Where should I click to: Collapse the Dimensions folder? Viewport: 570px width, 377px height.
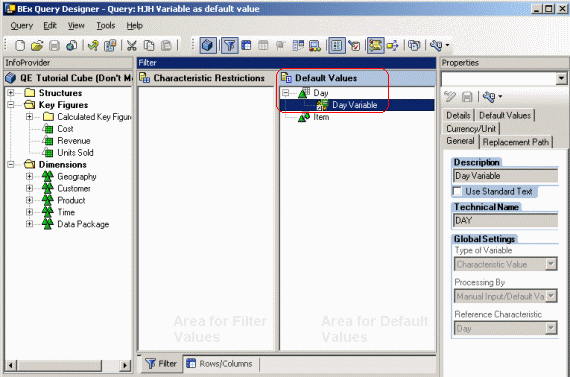click(11, 164)
